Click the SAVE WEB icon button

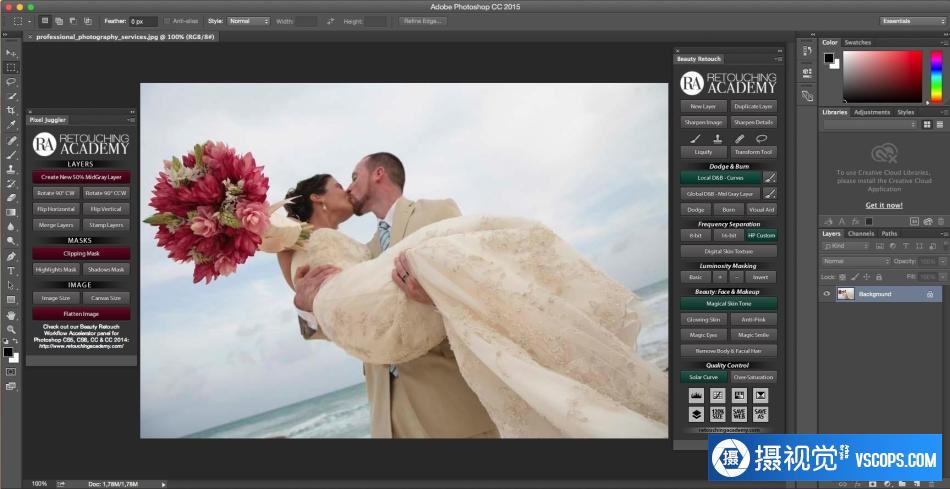coord(739,414)
